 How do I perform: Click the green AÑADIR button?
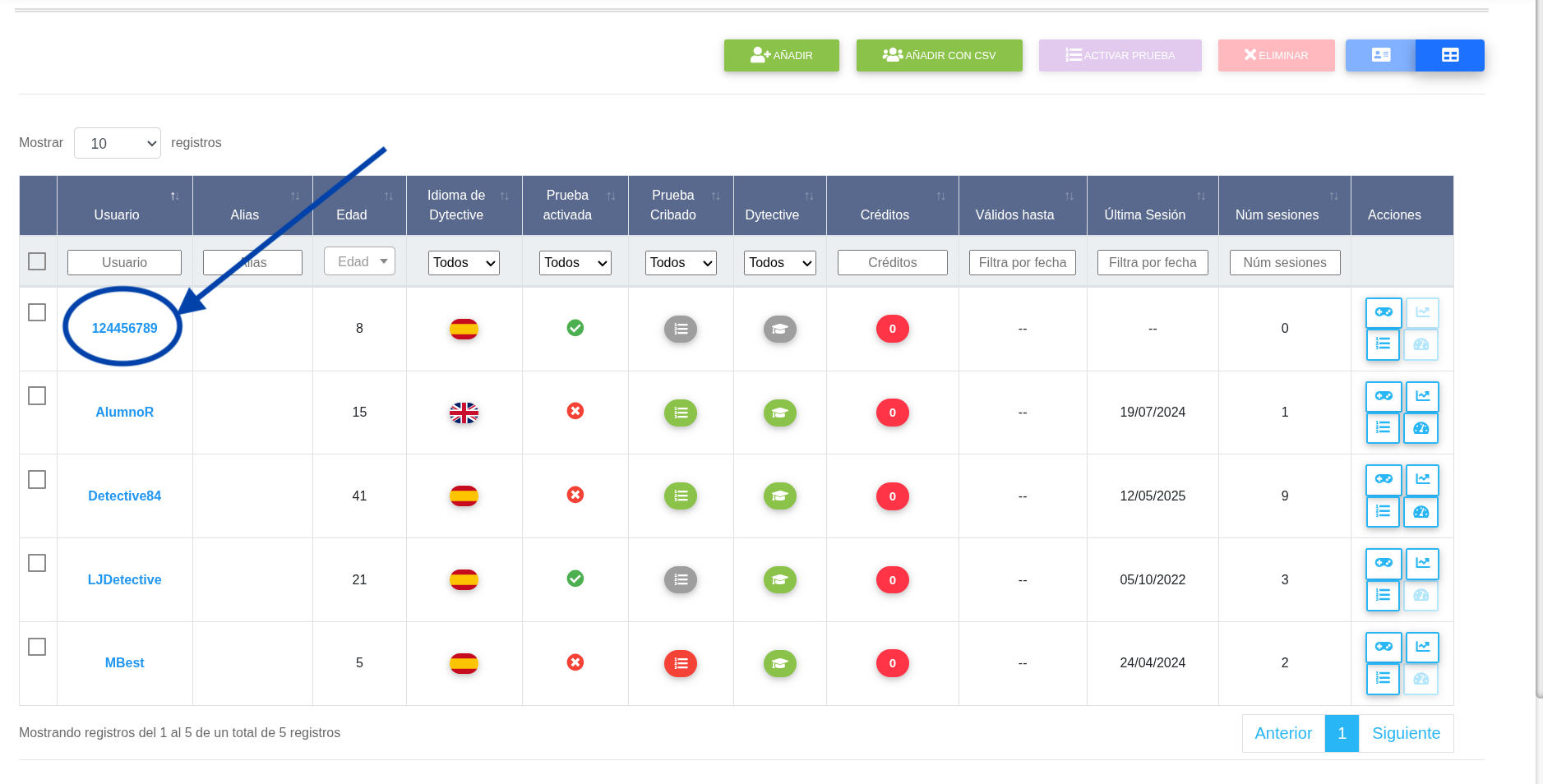pyautogui.click(x=782, y=55)
